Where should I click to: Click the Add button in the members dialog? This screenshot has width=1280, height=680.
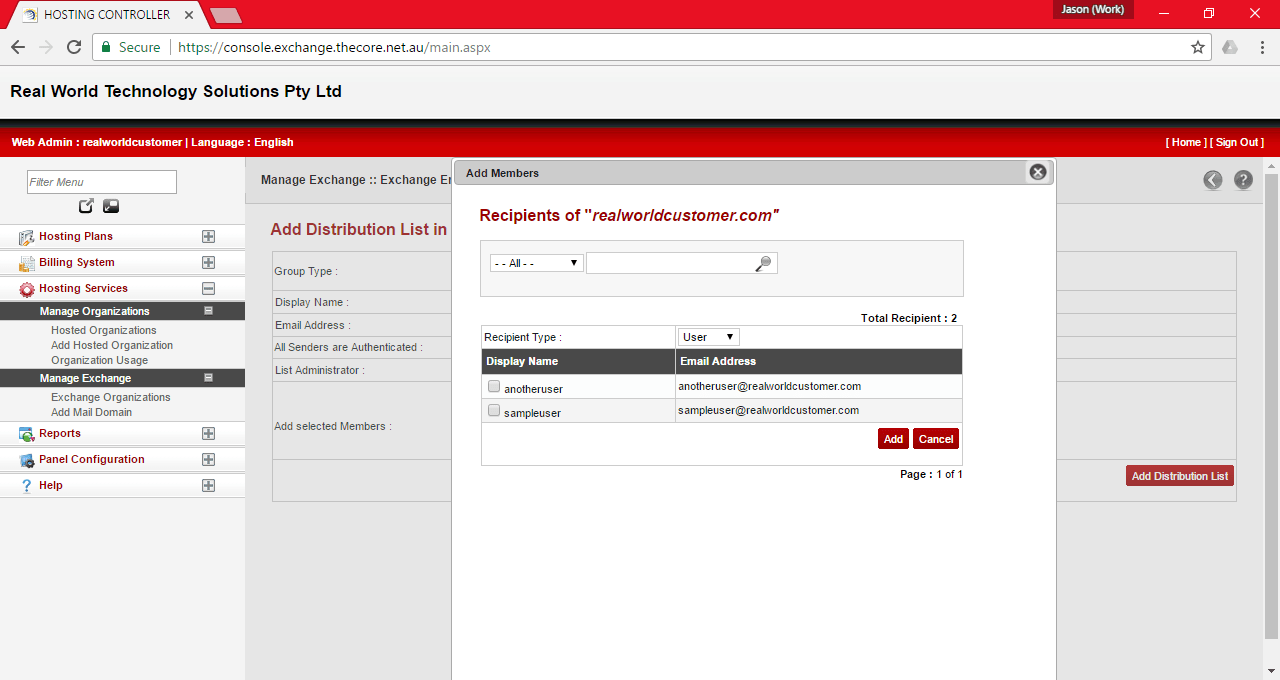pyautogui.click(x=893, y=438)
